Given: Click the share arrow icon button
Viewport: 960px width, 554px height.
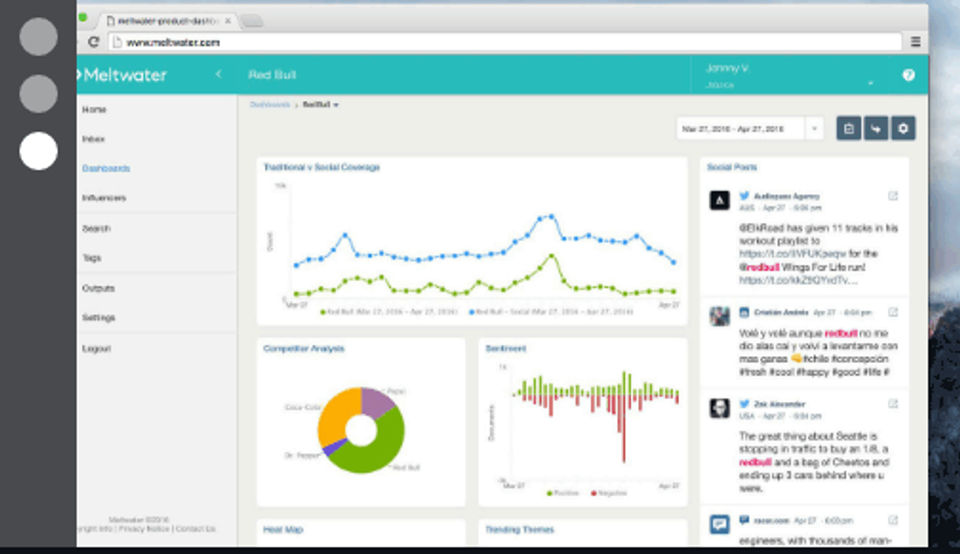Looking at the screenshot, I should [x=876, y=129].
